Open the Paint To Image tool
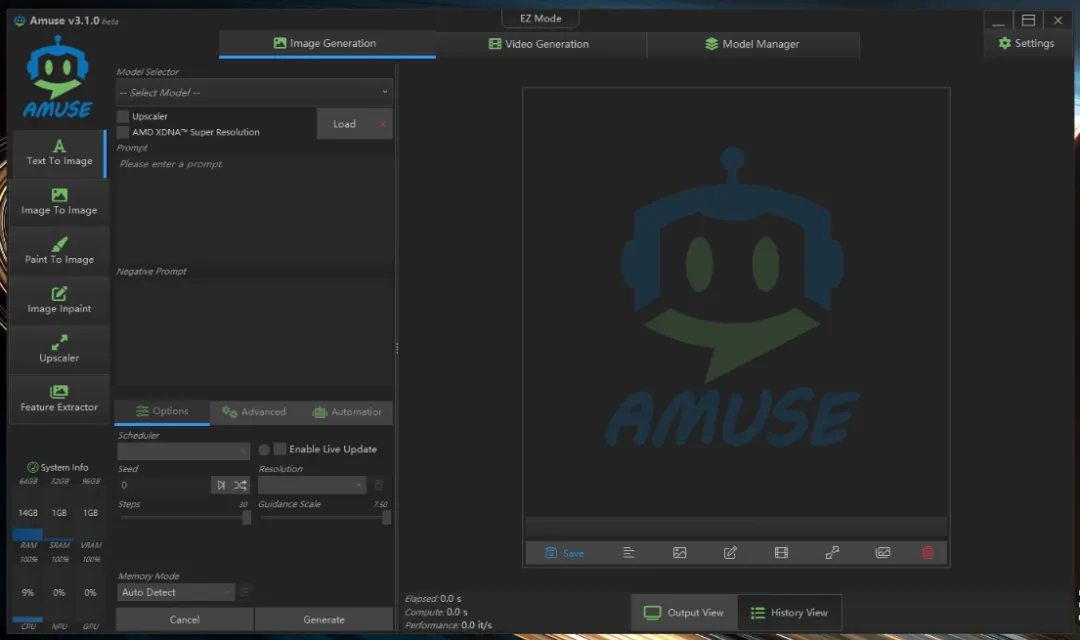1080x640 pixels. click(59, 251)
